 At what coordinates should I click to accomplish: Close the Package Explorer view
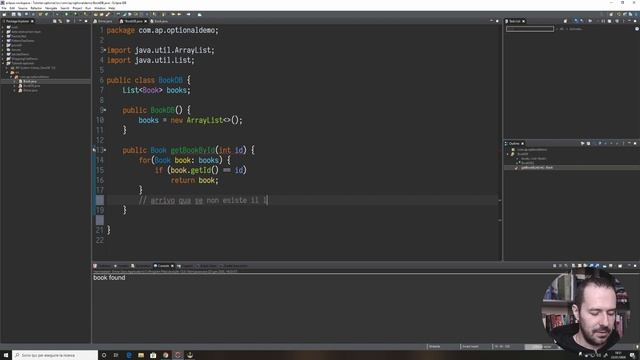click(32, 21)
